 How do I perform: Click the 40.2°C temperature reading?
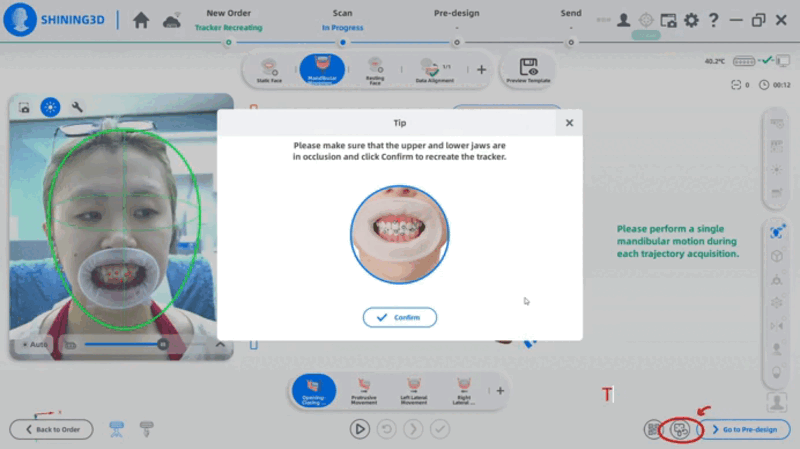[x=714, y=61]
